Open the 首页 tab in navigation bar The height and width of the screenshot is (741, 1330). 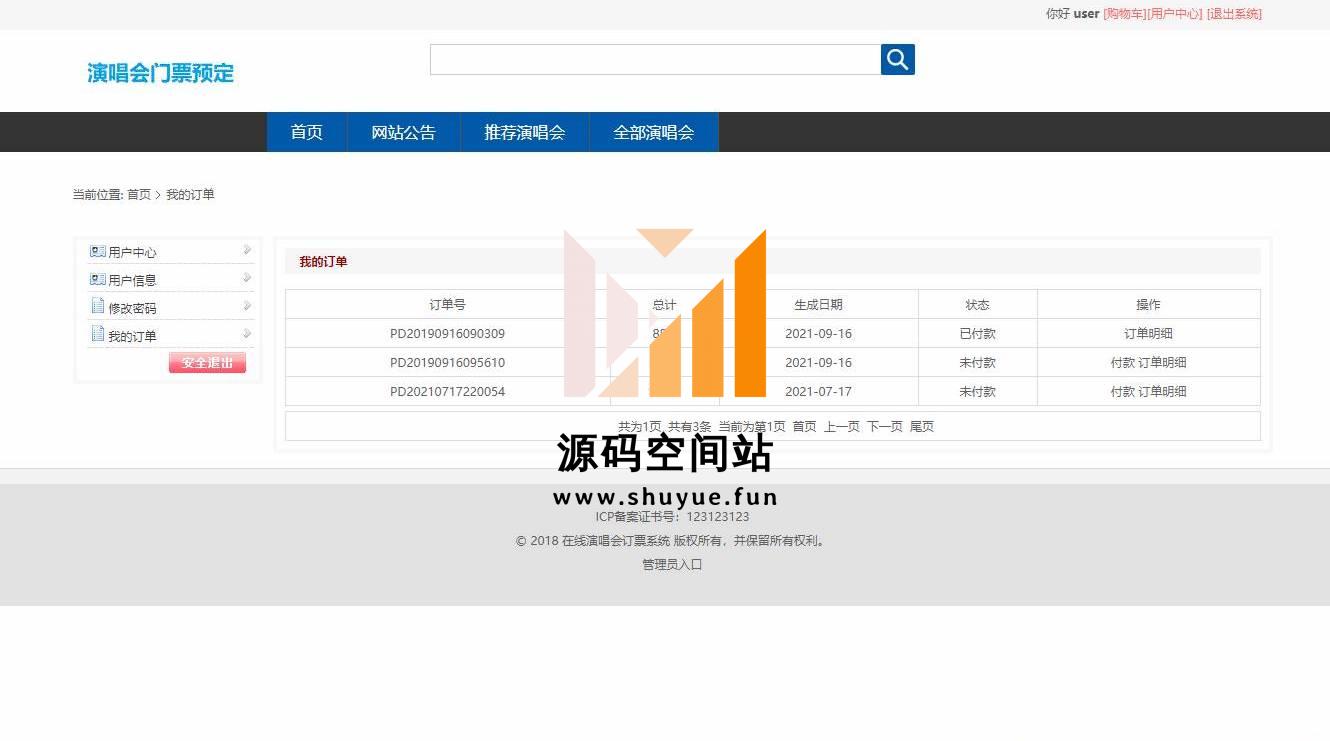(306, 132)
